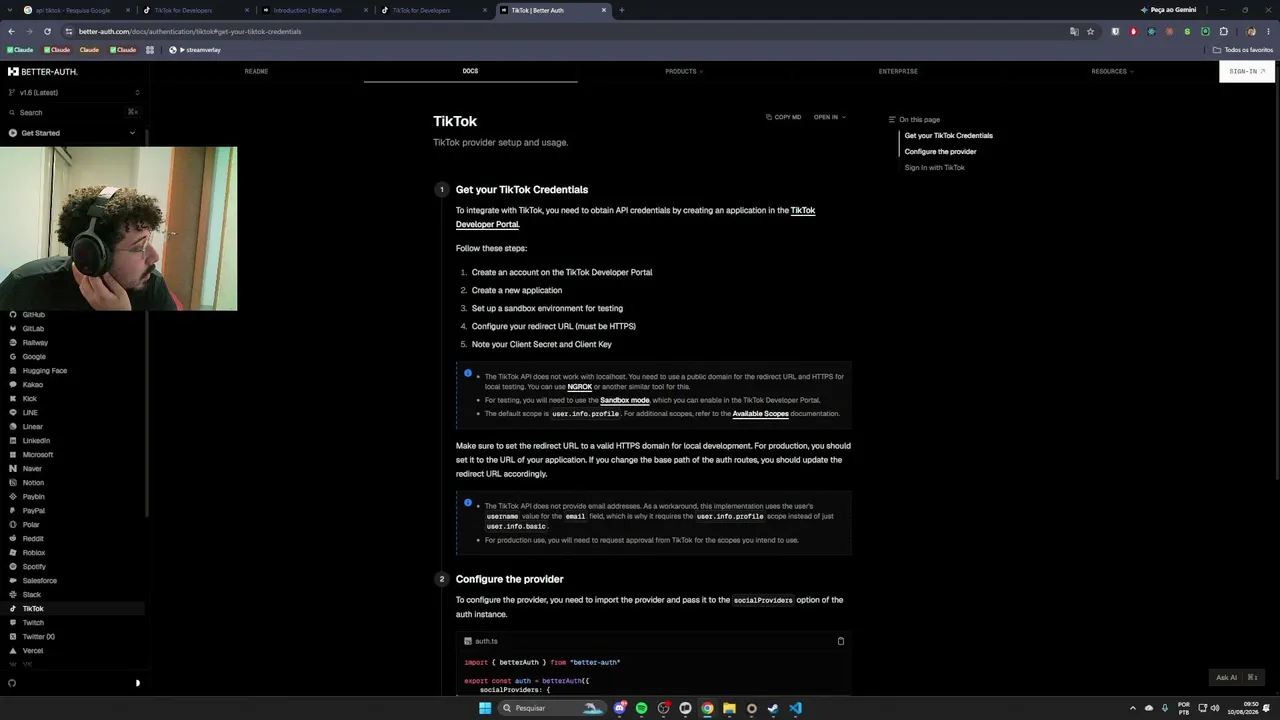The height and width of the screenshot is (720, 1280).
Task: Click the volume icon in the system tray
Action: [x=1215, y=708]
